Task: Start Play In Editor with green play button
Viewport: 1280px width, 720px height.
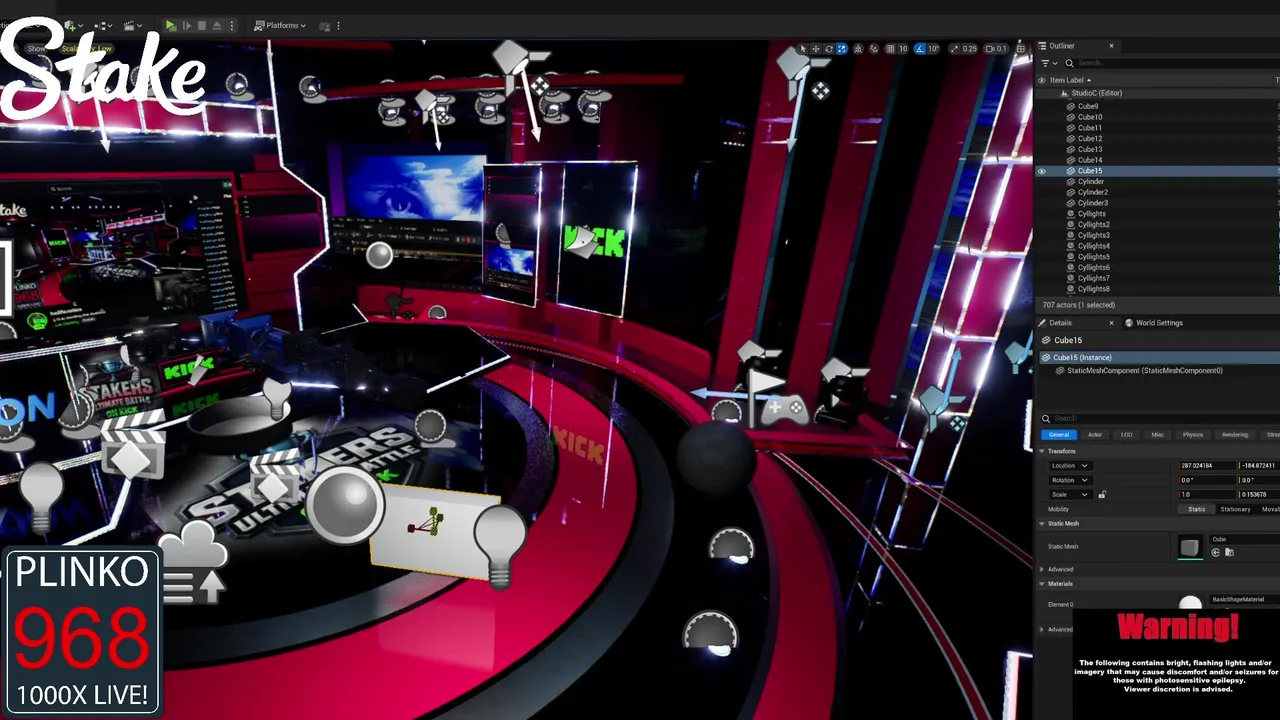Action: [x=171, y=25]
